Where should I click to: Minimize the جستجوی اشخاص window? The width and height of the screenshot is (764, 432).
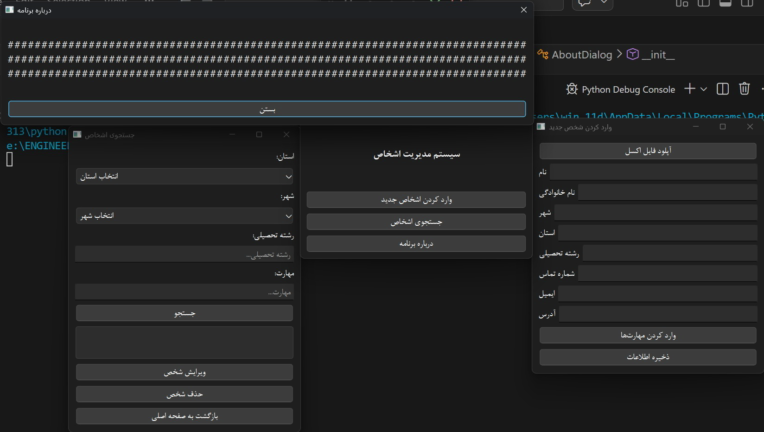click(232, 134)
